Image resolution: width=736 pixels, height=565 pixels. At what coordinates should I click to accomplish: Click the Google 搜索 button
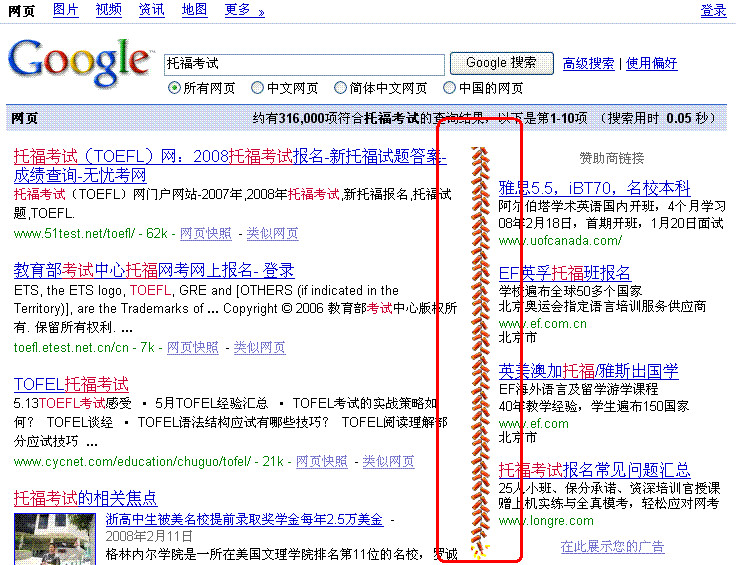tap(501, 63)
